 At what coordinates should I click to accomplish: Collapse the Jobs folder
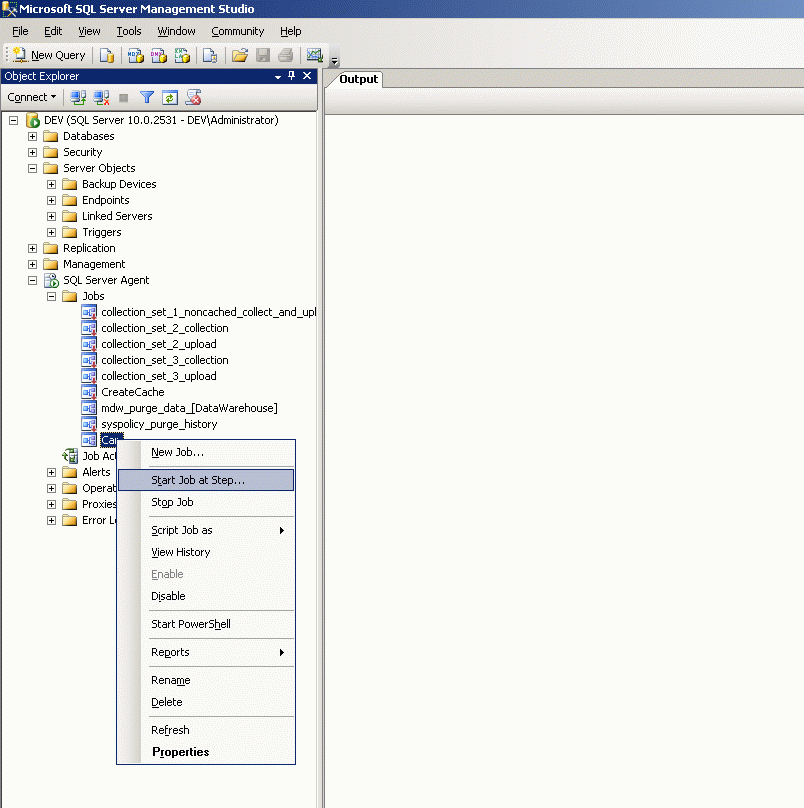[x=52, y=296]
